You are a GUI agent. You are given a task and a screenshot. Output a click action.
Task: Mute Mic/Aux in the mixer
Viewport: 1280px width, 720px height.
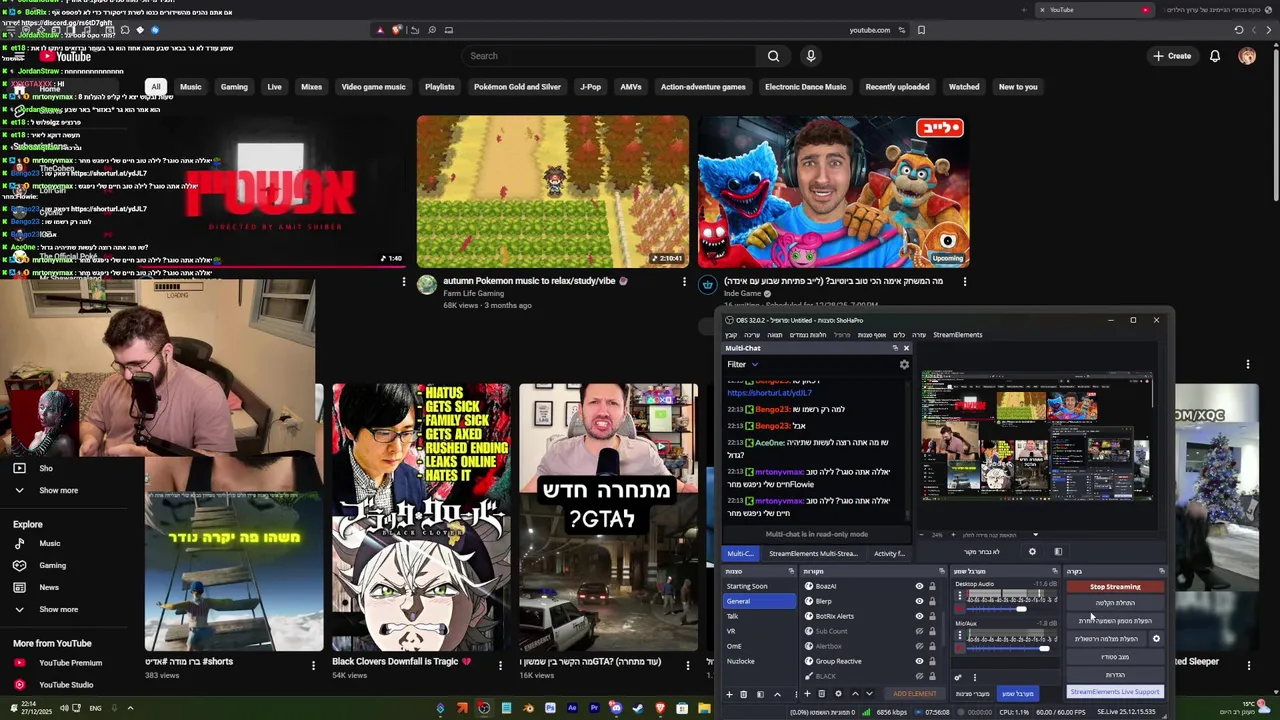pos(960,648)
